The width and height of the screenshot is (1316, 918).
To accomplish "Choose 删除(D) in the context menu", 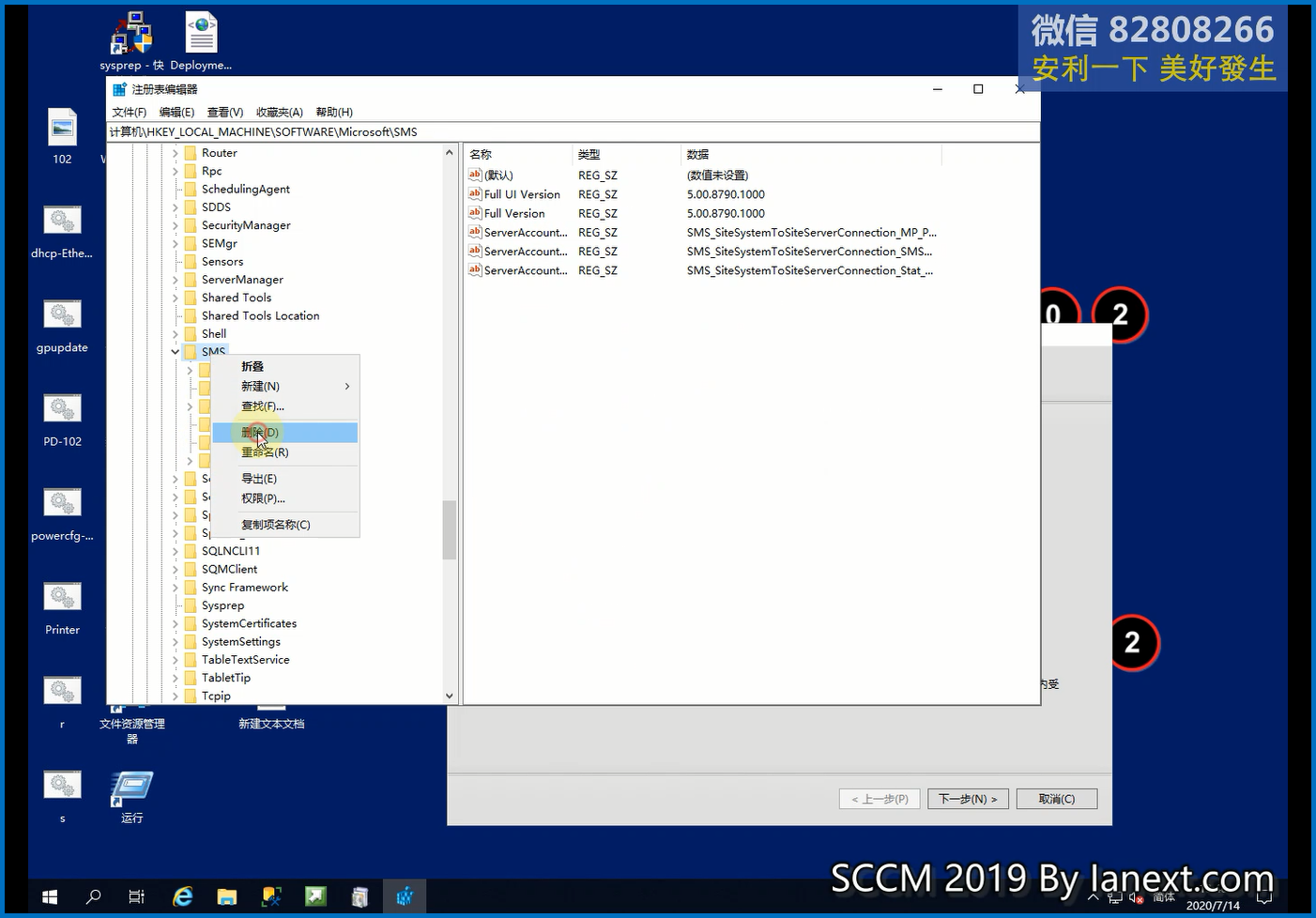I will 284,432.
